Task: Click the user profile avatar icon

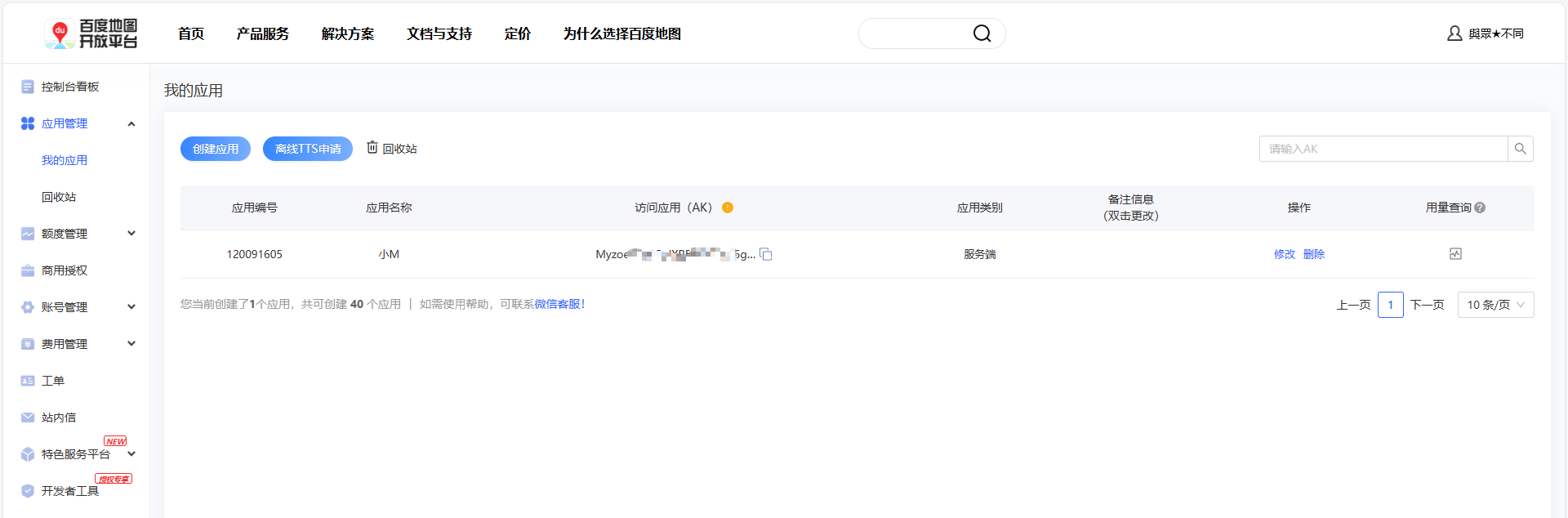Action: coord(1454,33)
